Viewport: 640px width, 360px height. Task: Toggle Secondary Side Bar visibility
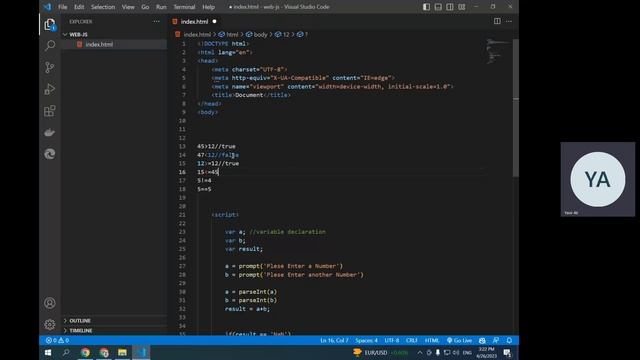pyautogui.click(x=450, y=7)
